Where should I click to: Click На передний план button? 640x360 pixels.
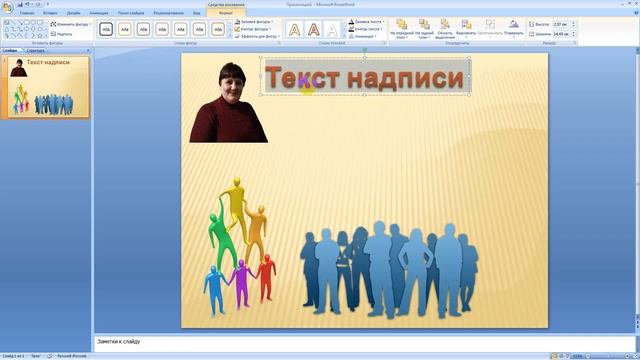pos(402,29)
